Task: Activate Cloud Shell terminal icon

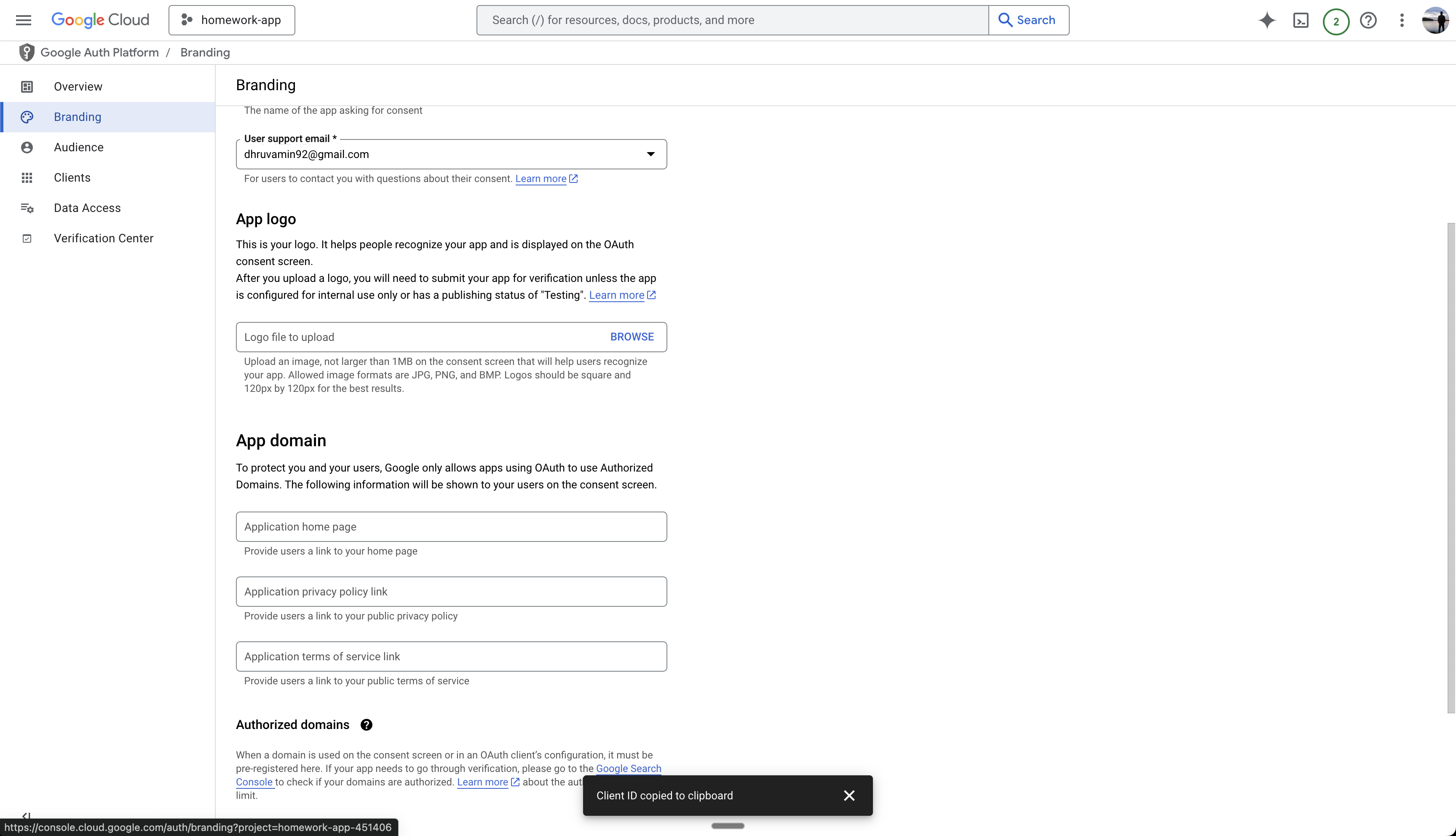Action: point(1301,21)
